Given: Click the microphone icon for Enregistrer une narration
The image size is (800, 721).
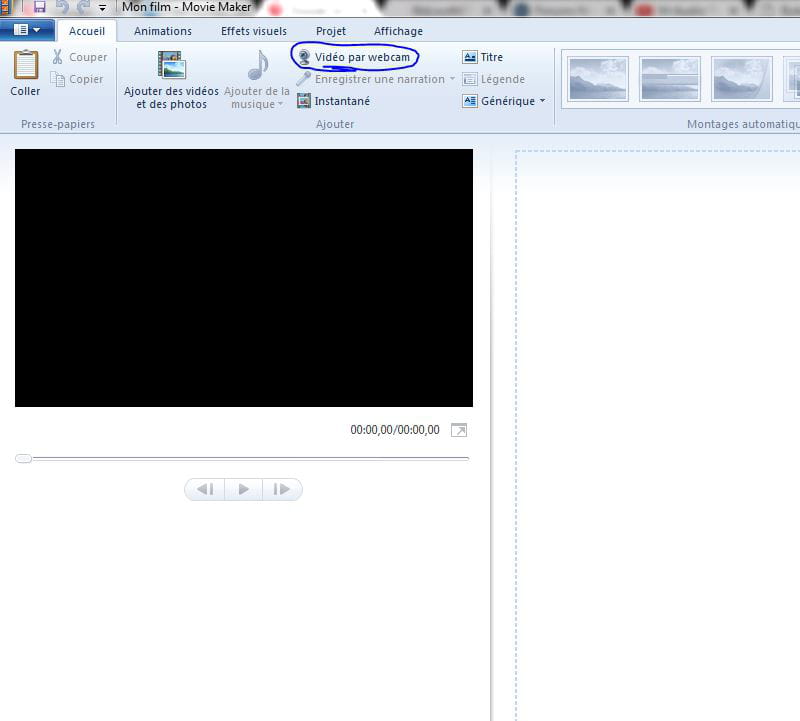Looking at the screenshot, I should click(304, 79).
